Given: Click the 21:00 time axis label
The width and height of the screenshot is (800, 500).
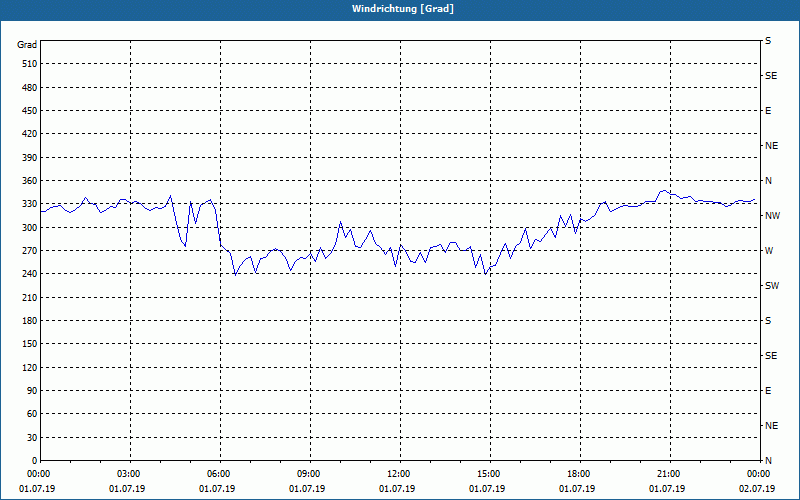Looking at the screenshot, I should coord(667,474).
